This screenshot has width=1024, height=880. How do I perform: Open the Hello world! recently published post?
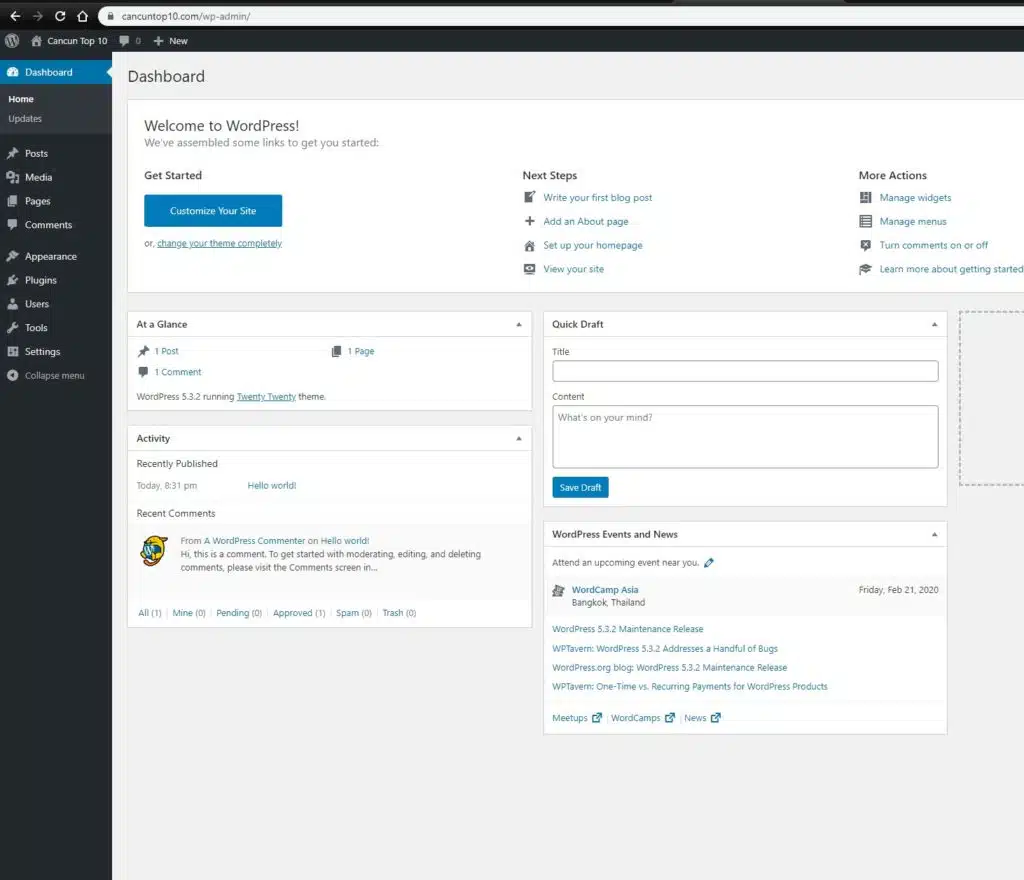click(x=272, y=486)
